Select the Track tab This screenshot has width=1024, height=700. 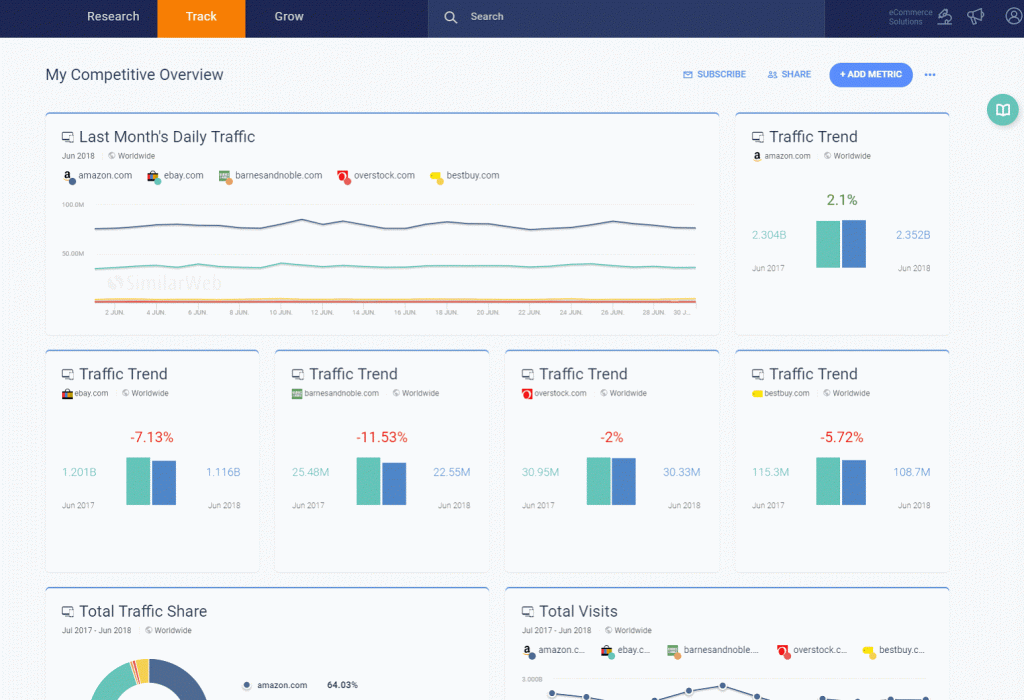click(201, 18)
